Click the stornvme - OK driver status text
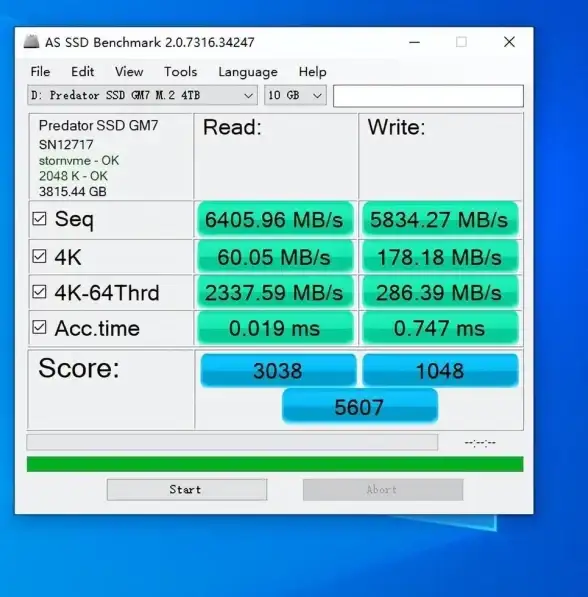Viewport: 588px width, 597px height. pyautogui.click(x=79, y=161)
